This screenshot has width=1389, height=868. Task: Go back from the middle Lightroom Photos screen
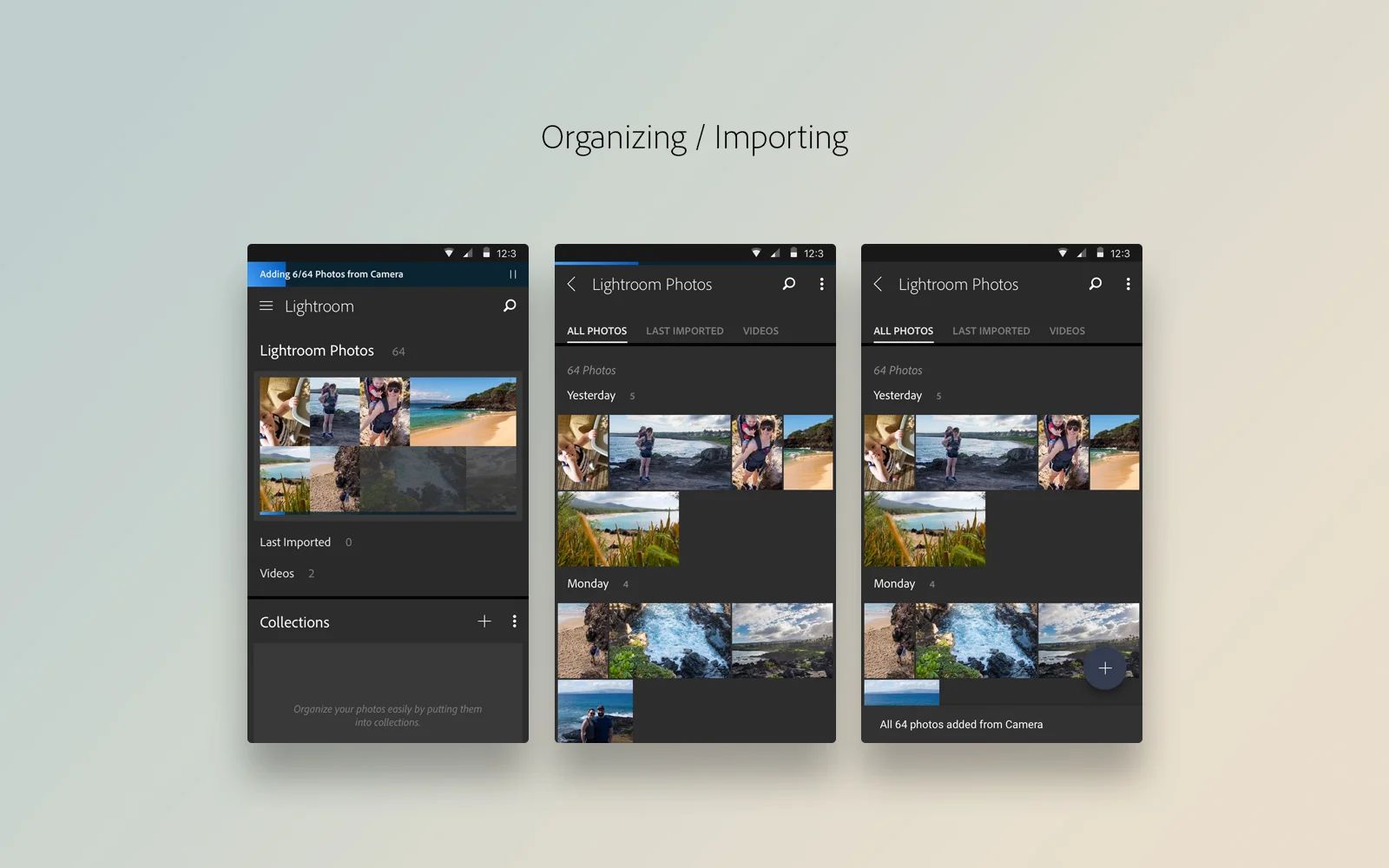(x=571, y=284)
